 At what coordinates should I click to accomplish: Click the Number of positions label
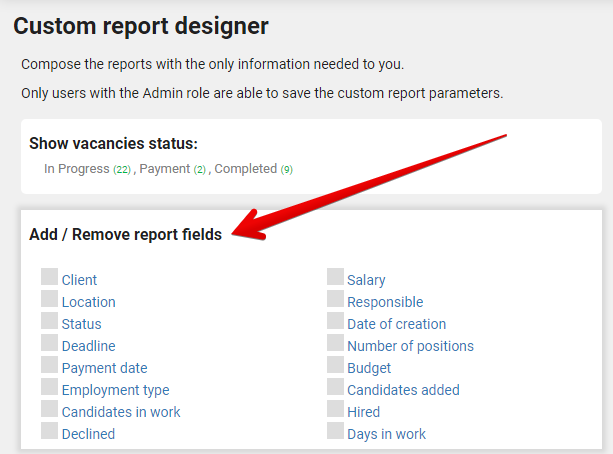coord(410,346)
